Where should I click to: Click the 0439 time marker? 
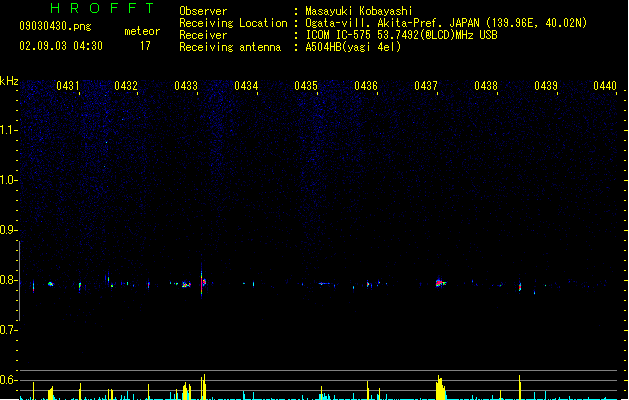[x=546, y=86]
